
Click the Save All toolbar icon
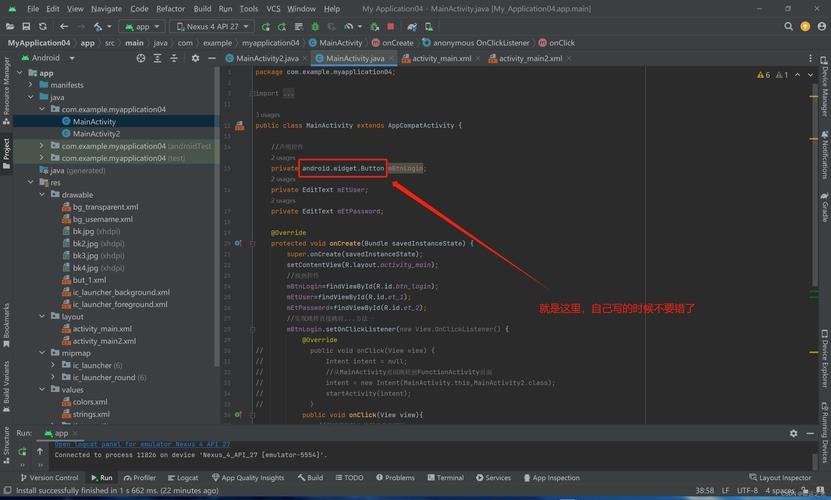coord(28,26)
